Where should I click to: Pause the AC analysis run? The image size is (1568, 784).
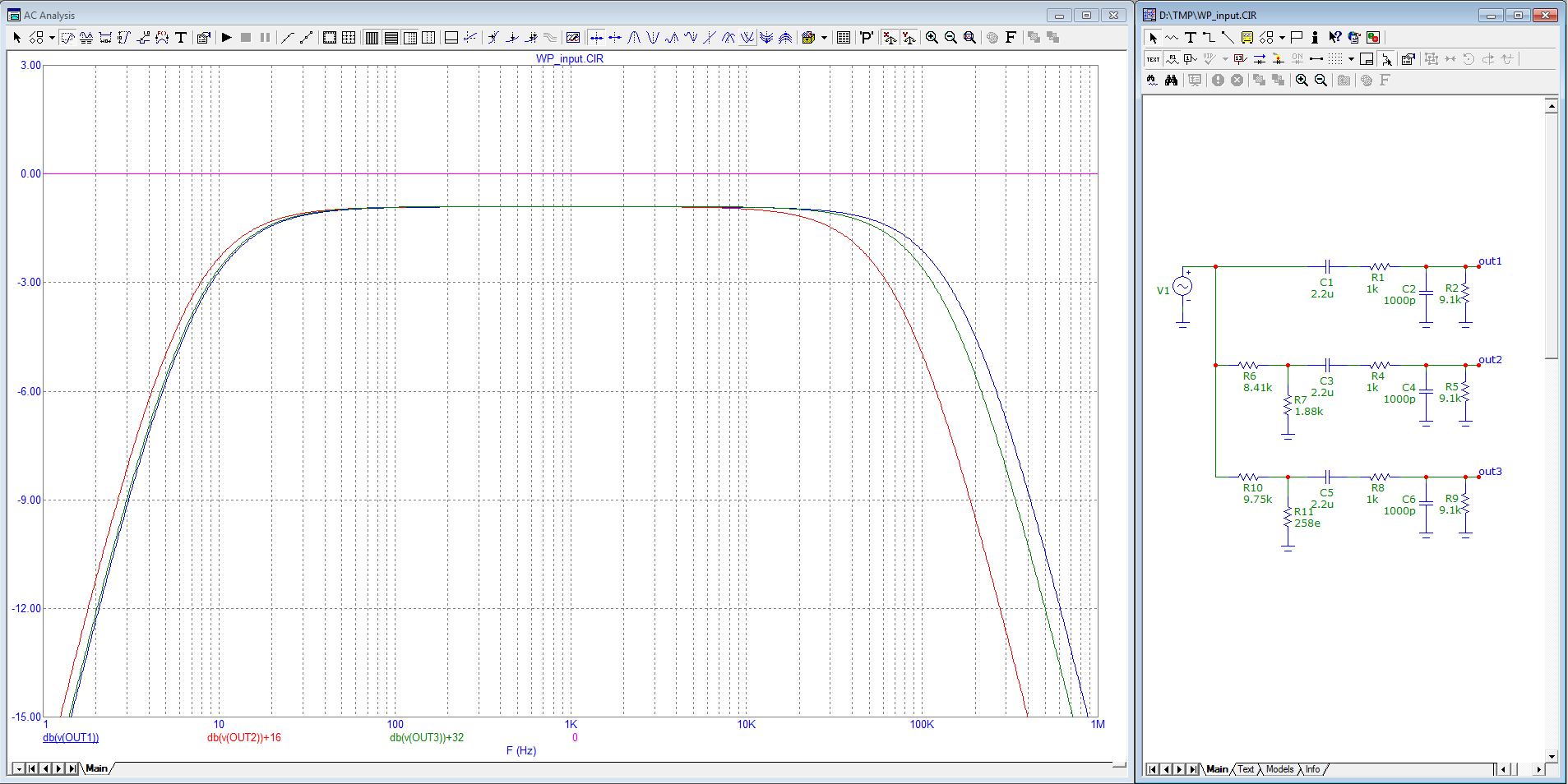coord(265,37)
